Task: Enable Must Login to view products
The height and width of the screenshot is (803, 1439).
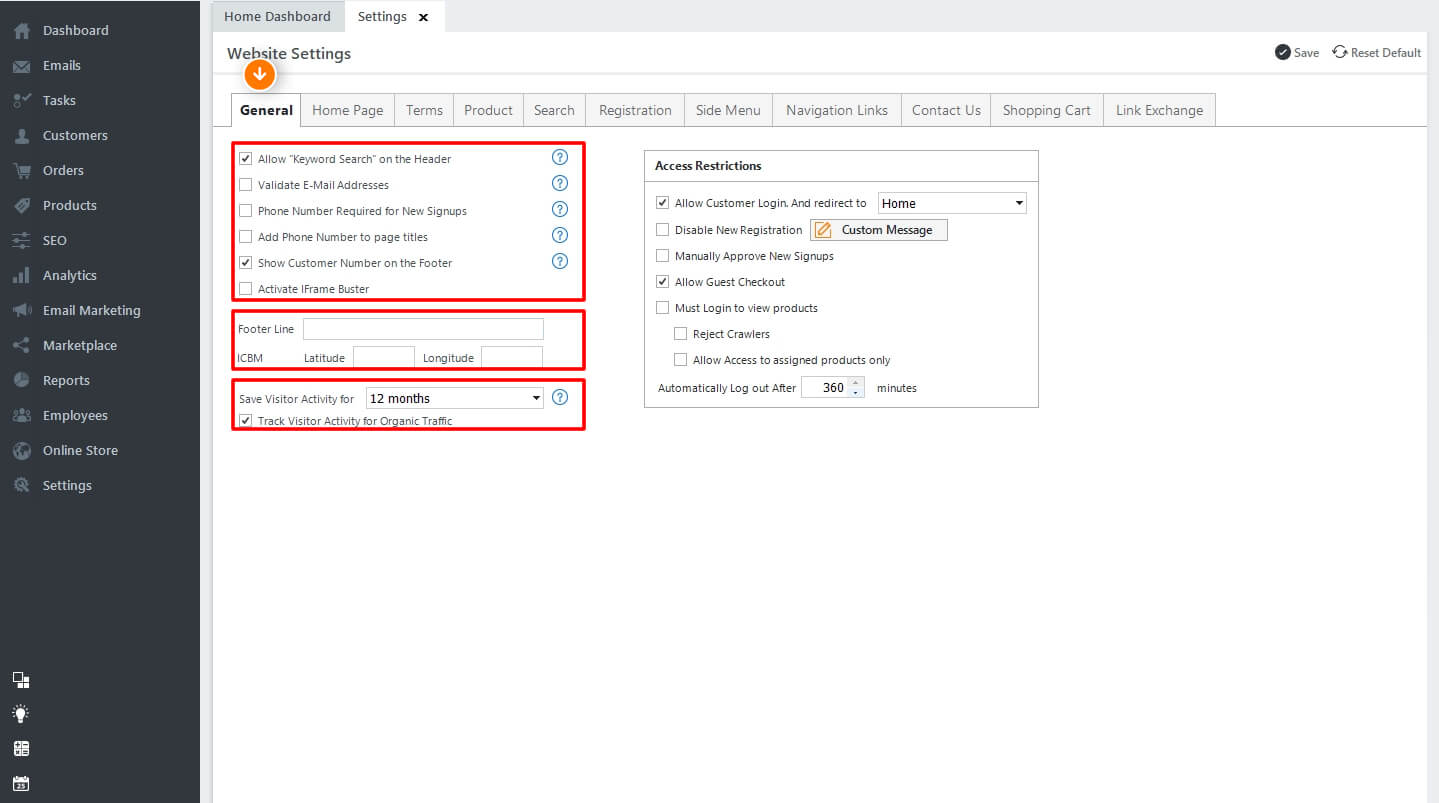Action: tap(662, 308)
